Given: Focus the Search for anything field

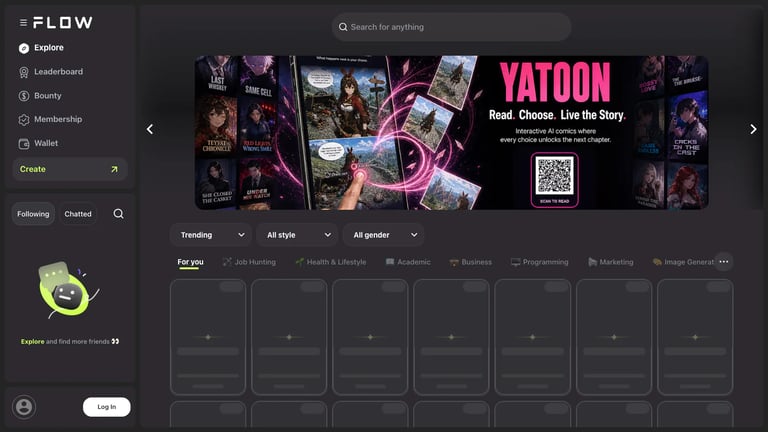Looking at the screenshot, I should (452, 27).
